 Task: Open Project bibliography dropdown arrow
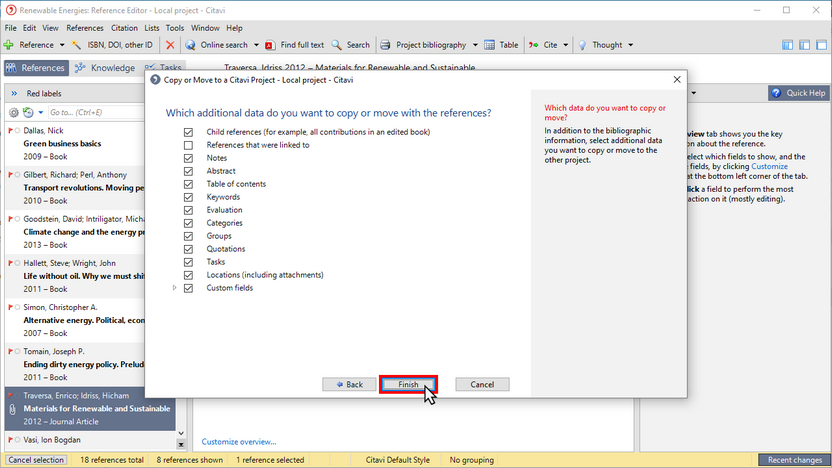tap(475, 45)
